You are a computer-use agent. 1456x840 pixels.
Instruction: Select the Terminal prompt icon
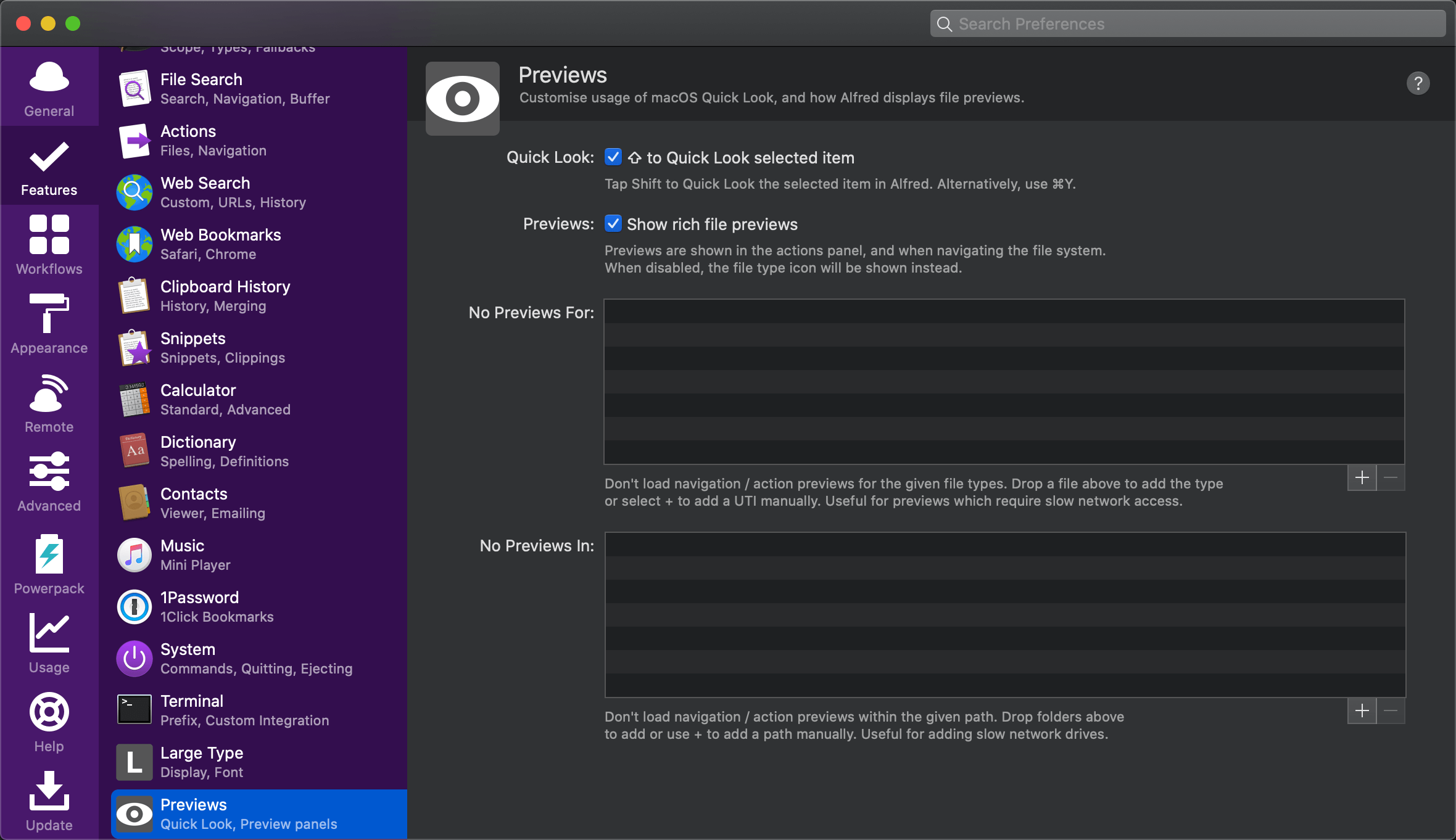[134, 709]
